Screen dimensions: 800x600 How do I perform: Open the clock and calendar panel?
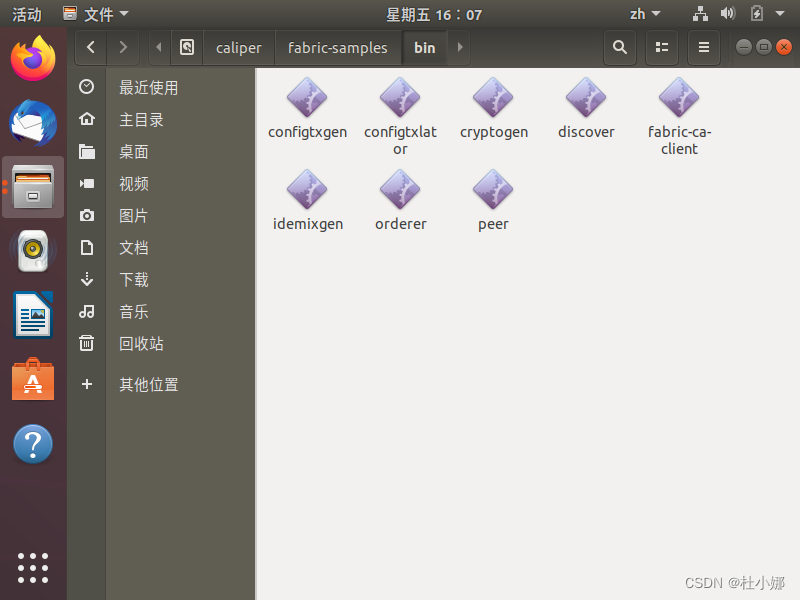[x=434, y=14]
